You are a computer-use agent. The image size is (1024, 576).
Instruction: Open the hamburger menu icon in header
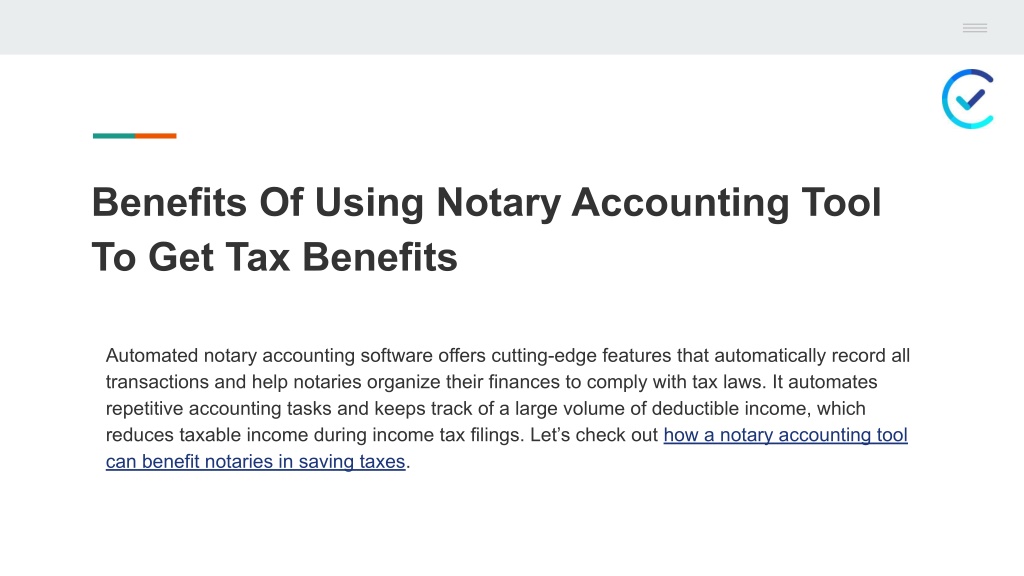pos(974,27)
